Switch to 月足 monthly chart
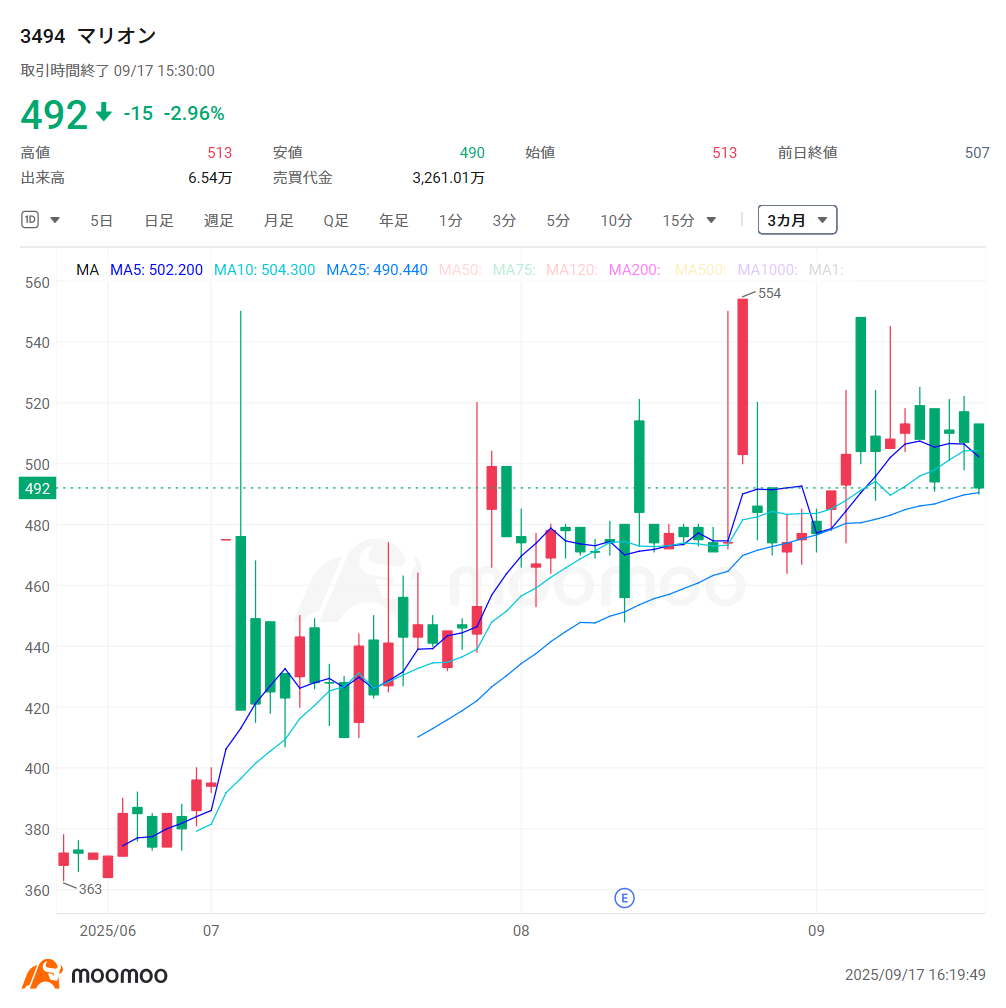Screen dimensions: 1006x1008 coord(279,220)
